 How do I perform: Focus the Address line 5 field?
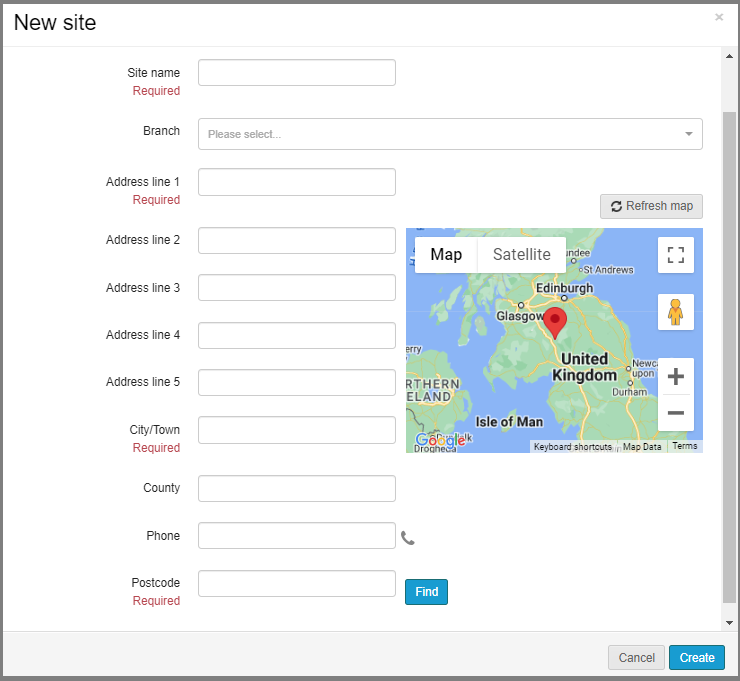click(x=297, y=382)
